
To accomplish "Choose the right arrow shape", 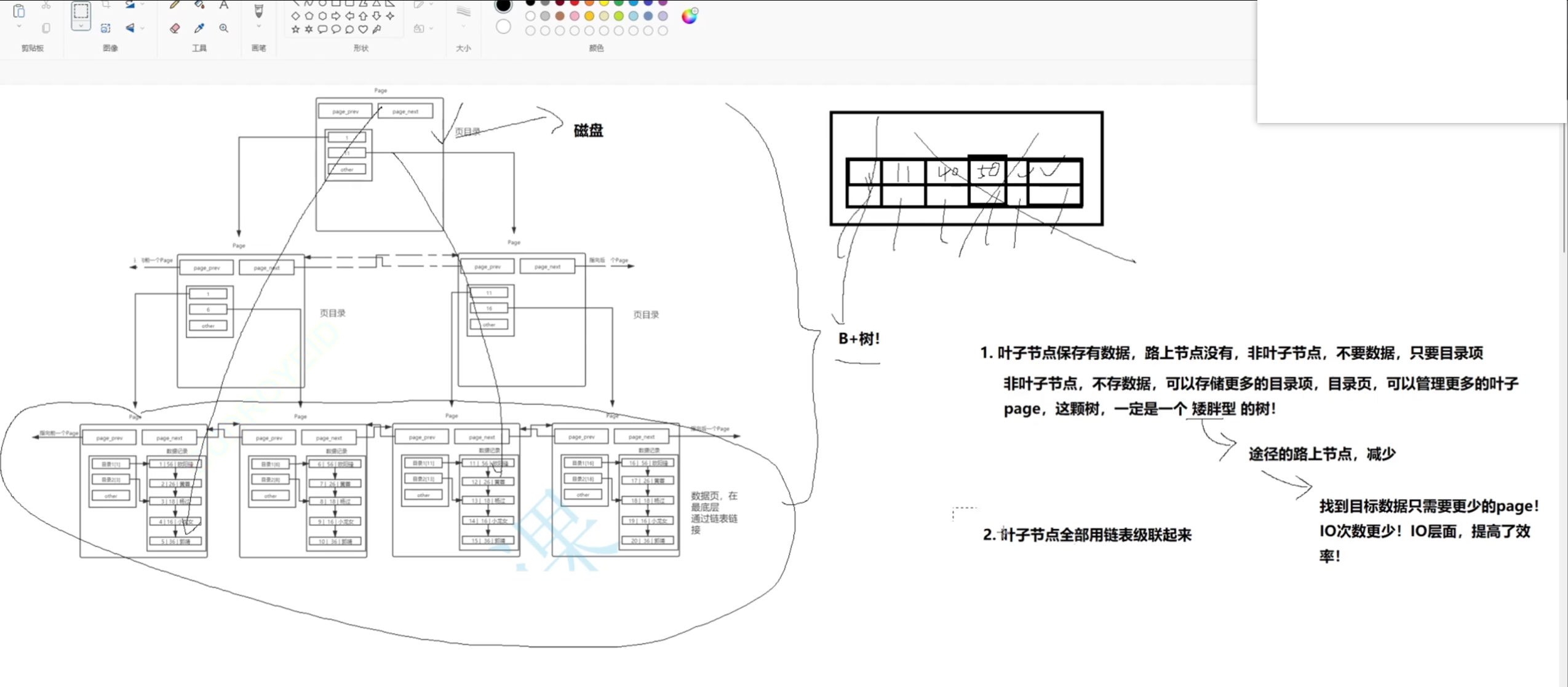I will (336, 16).
